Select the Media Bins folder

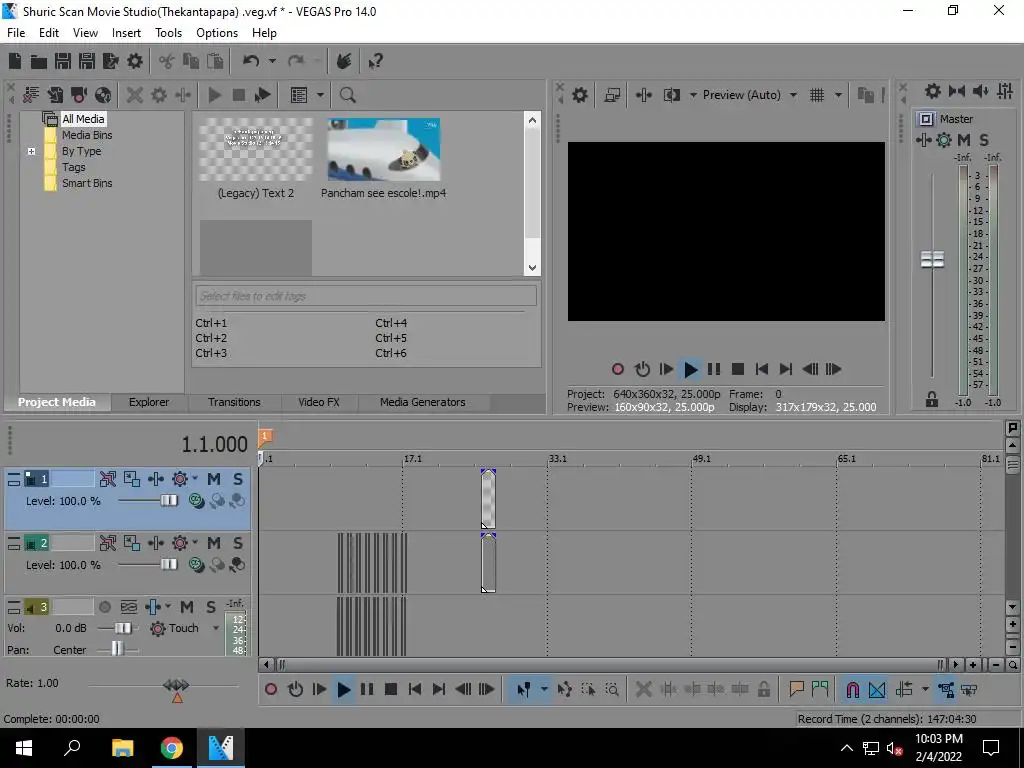(87, 135)
